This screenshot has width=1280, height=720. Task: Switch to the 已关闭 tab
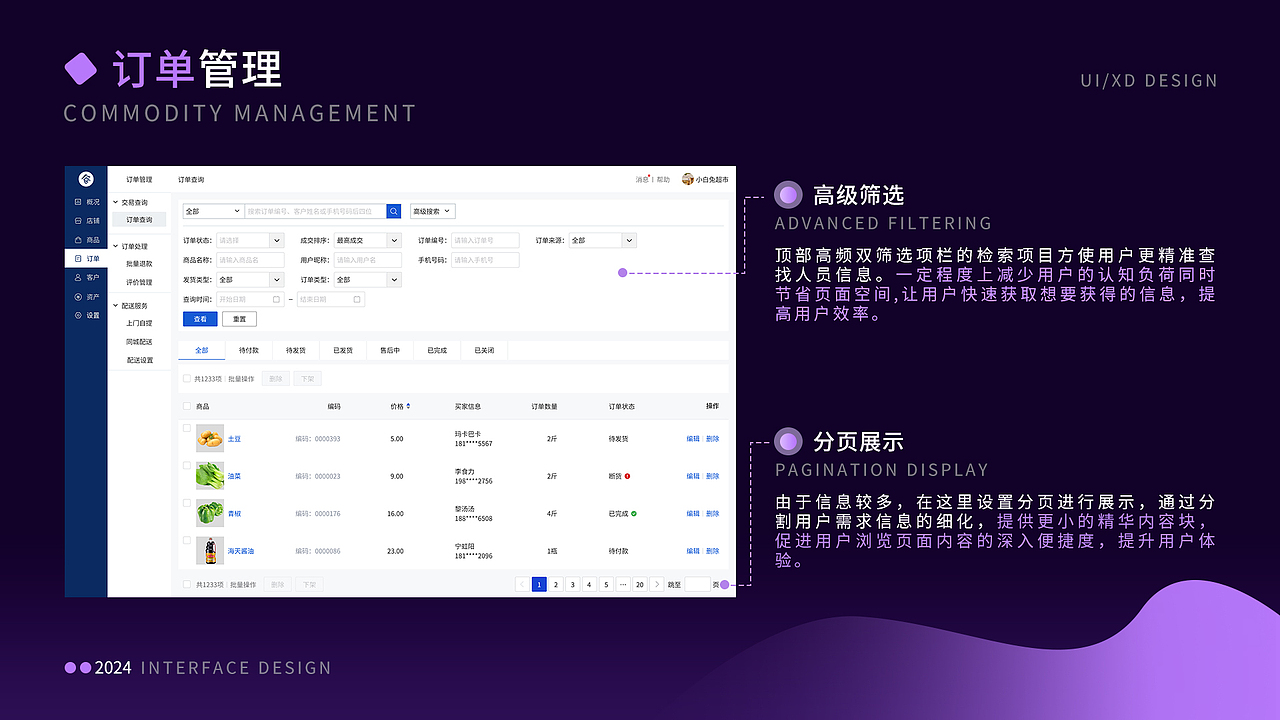coord(484,350)
